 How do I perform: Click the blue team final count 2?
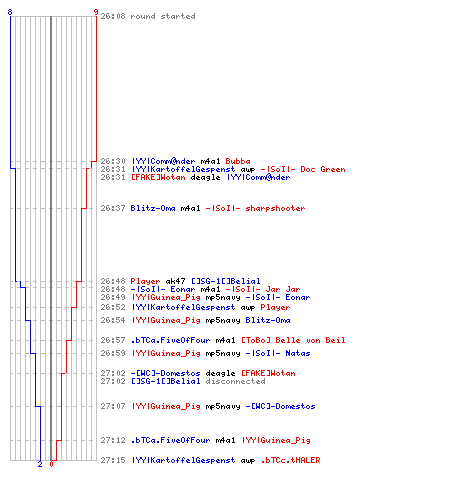pyautogui.click(x=40, y=464)
